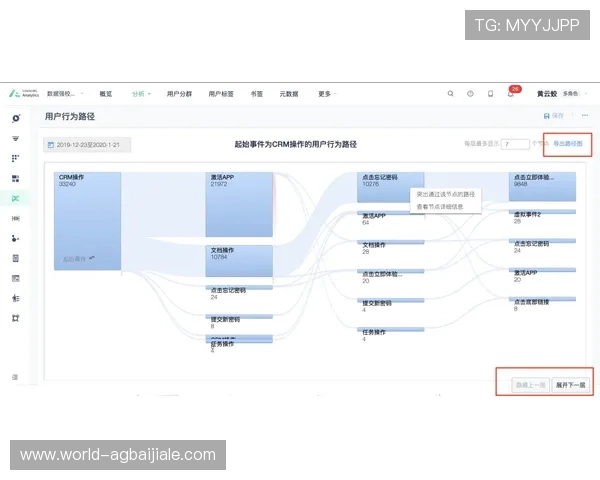Click the 展开下一层 button

[570, 385]
